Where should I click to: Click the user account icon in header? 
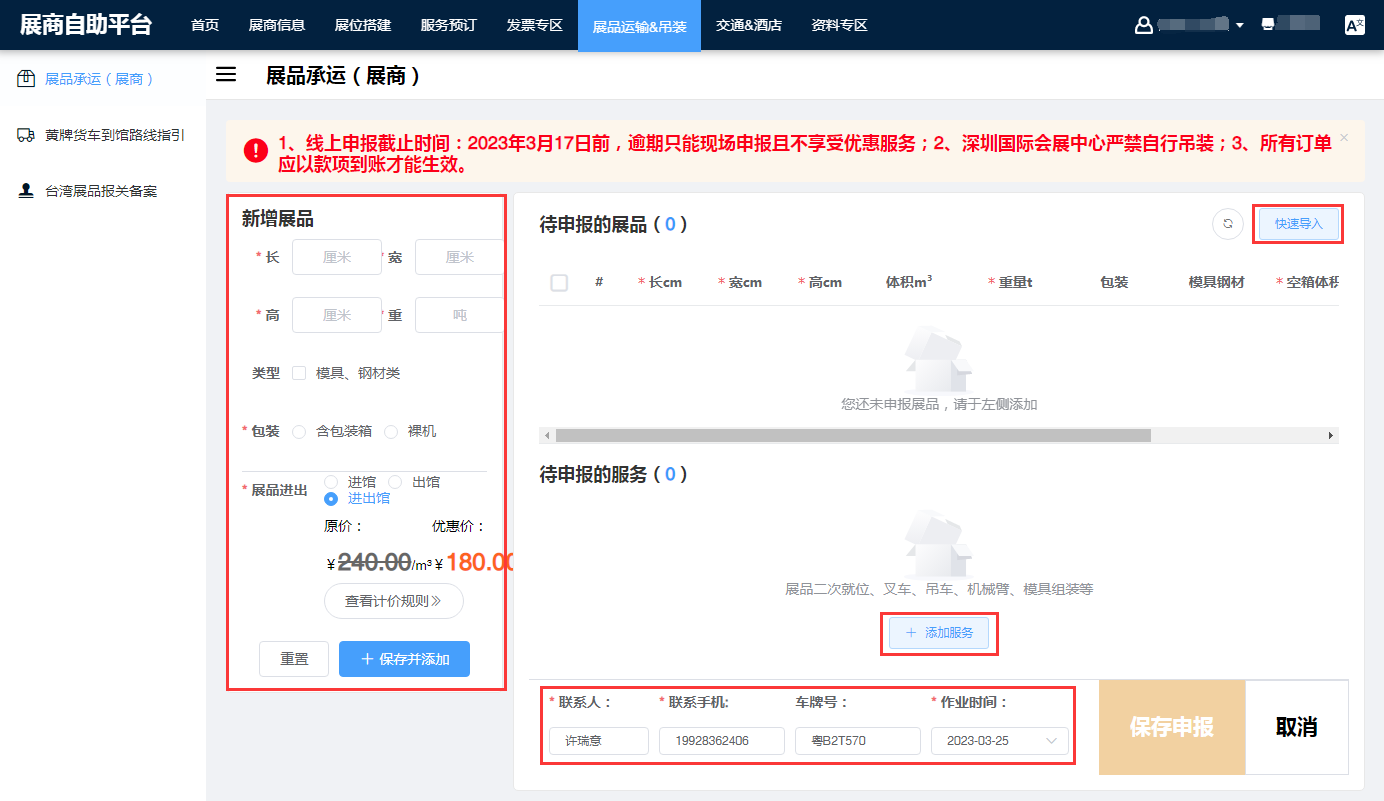pyautogui.click(x=1144, y=25)
